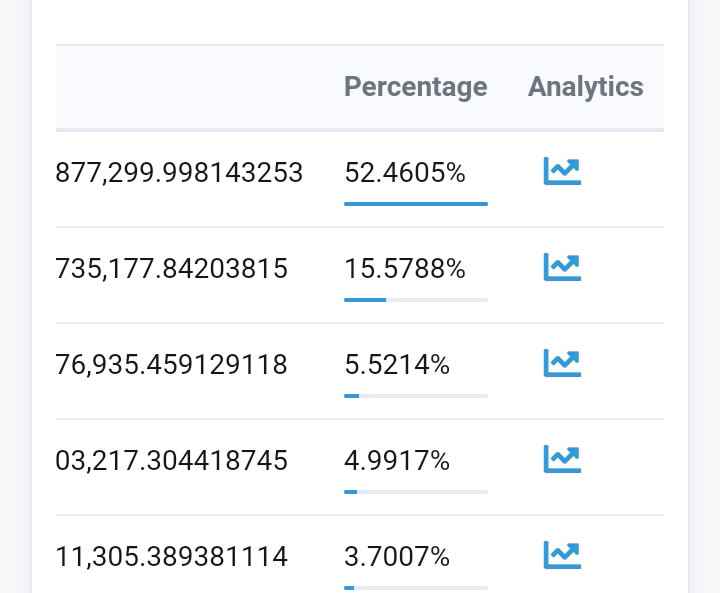720x593 pixels.
Task: Click the 4.9917% progress bar
Action: coord(416,492)
